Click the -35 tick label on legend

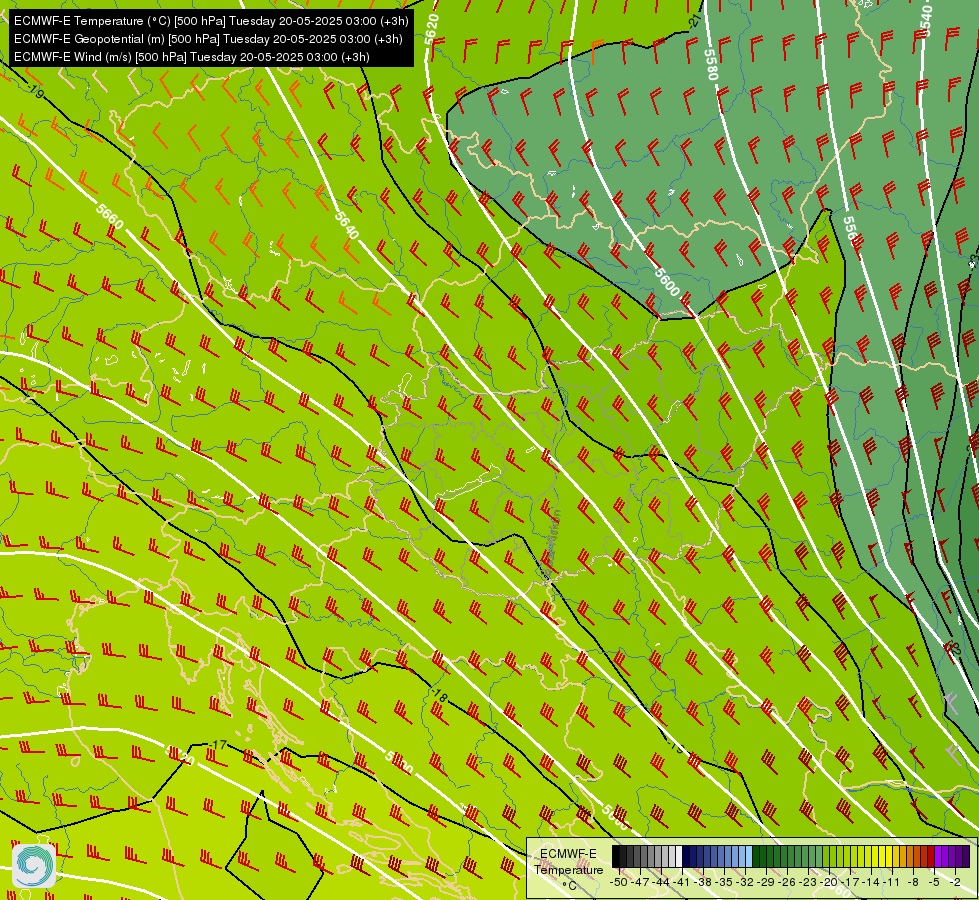coord(724,882)
